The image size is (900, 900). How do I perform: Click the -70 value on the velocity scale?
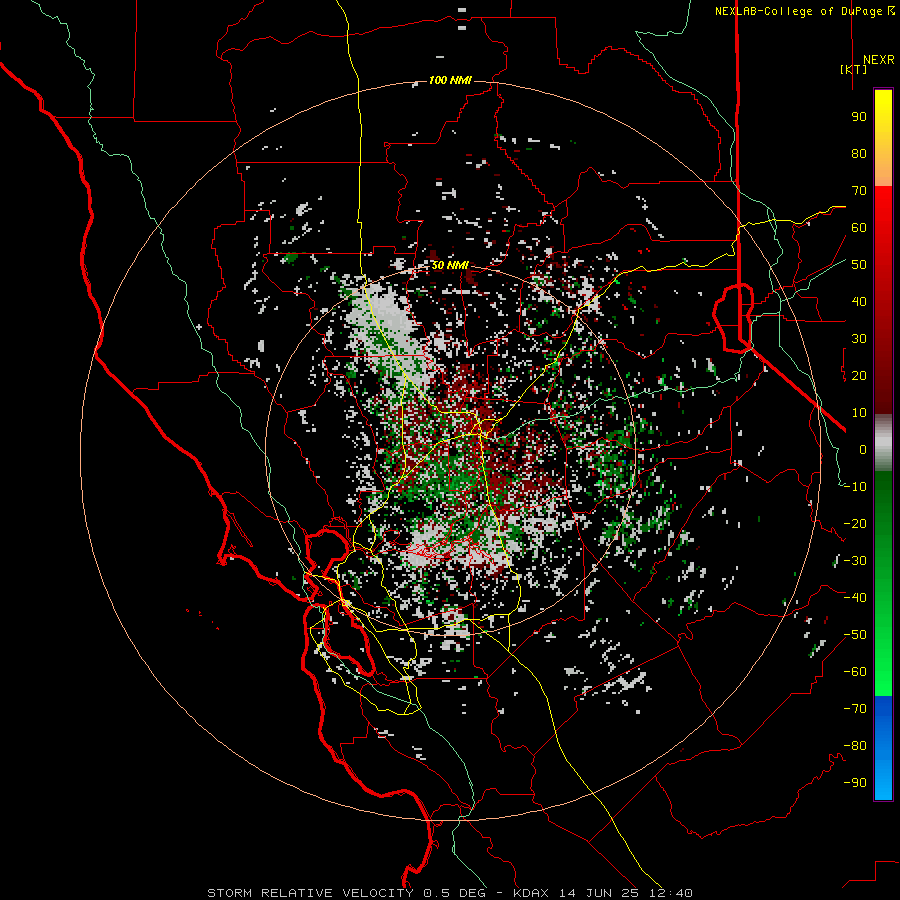click(x=855, y=709)
